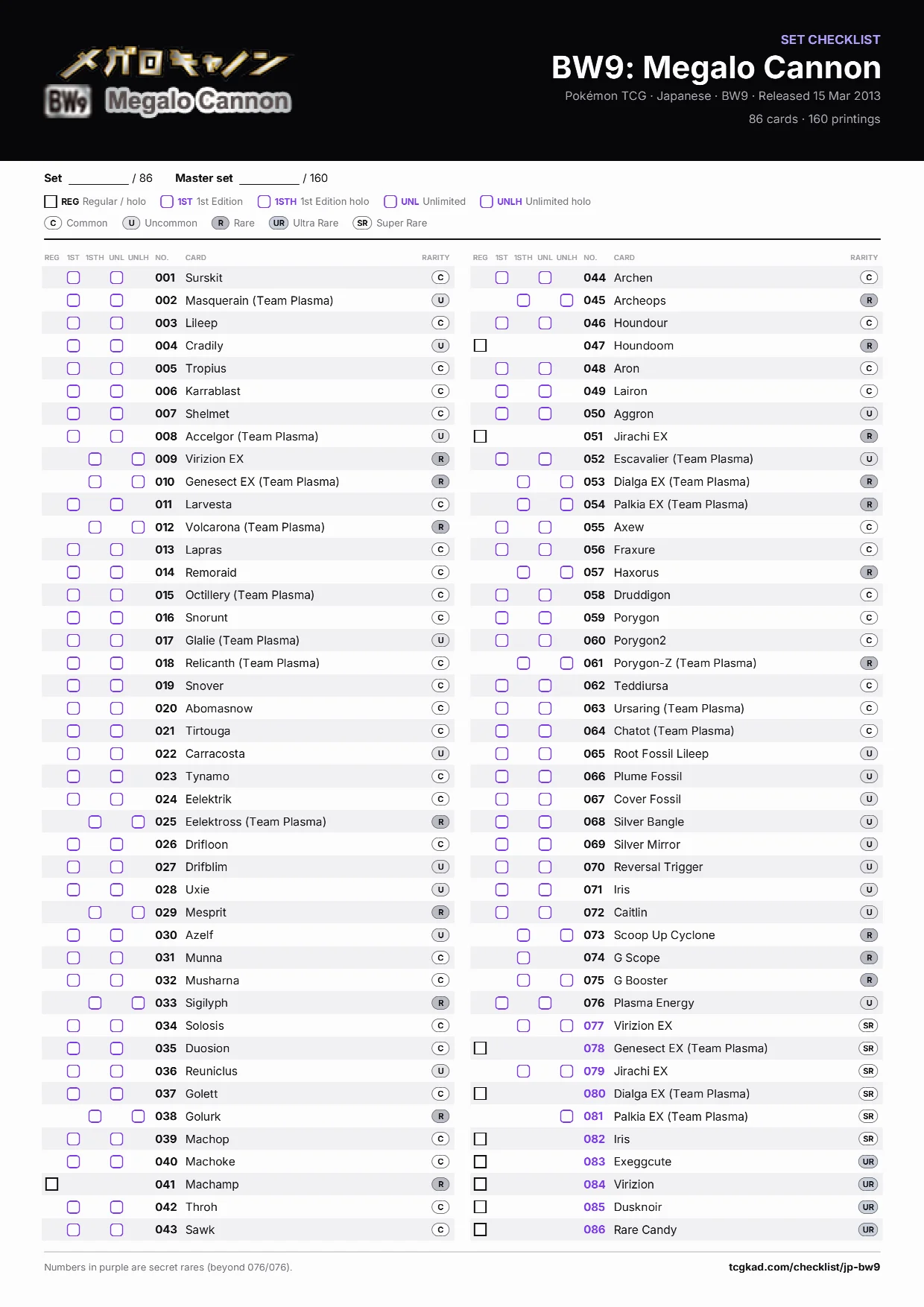Viewport: 924px width, 1307px height.
Task: Open the tcgkad.com/checklist/jp-bw9 link
Action: click(804, 1267)
